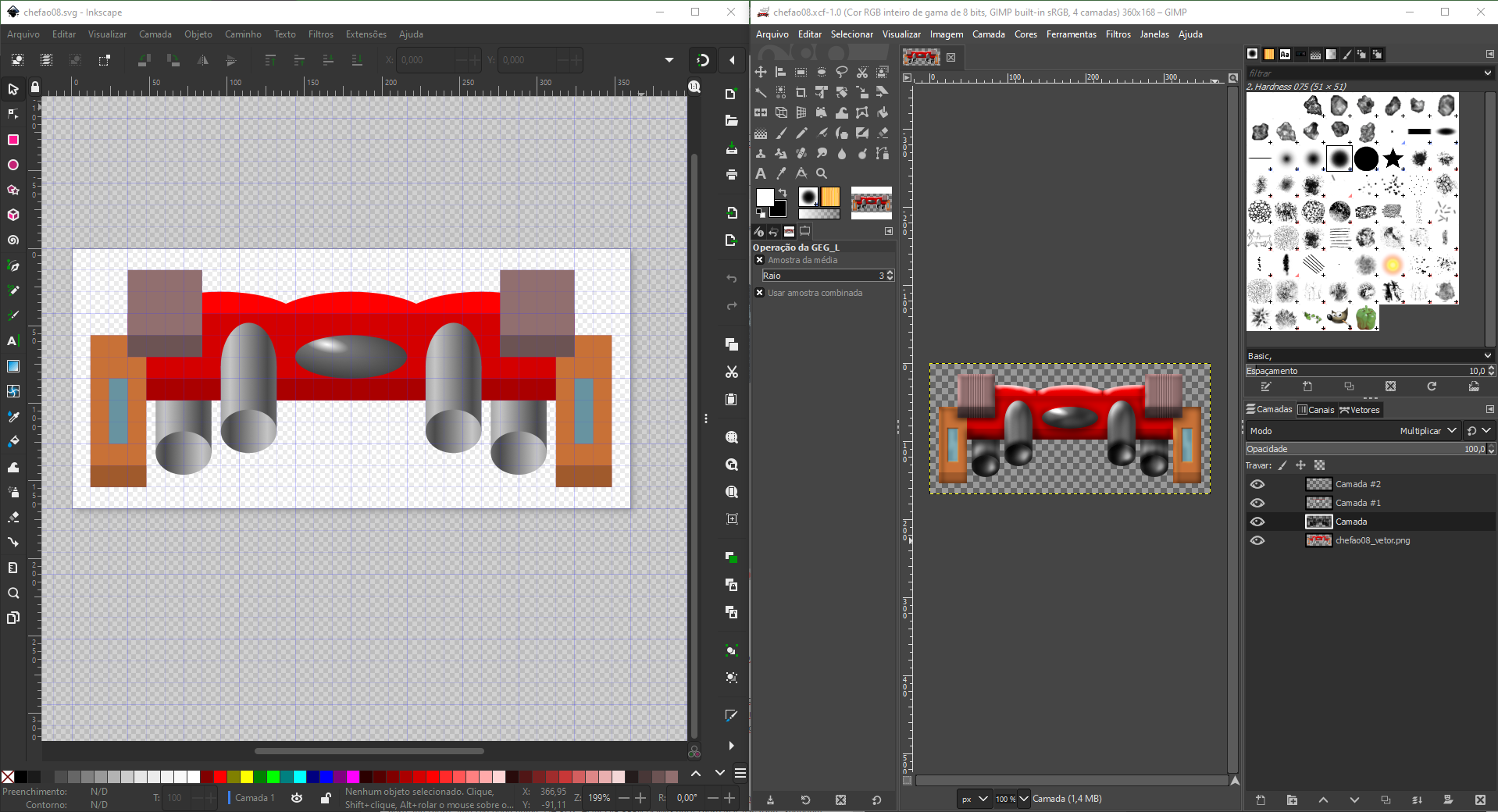Screen dimensions: 1498x812
Task: Select GIMP Bucket Fill tool
Action: coord(883,112)
